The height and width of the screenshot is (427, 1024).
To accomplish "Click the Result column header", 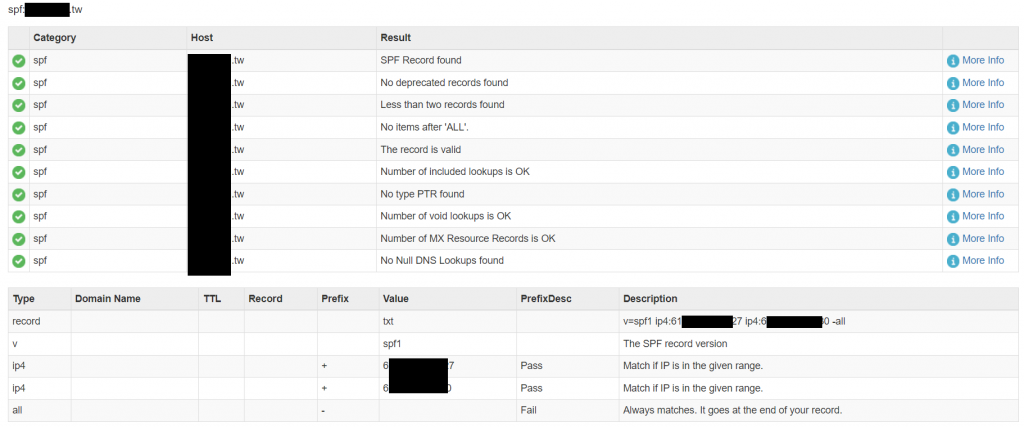I will [x=396, y=38].
